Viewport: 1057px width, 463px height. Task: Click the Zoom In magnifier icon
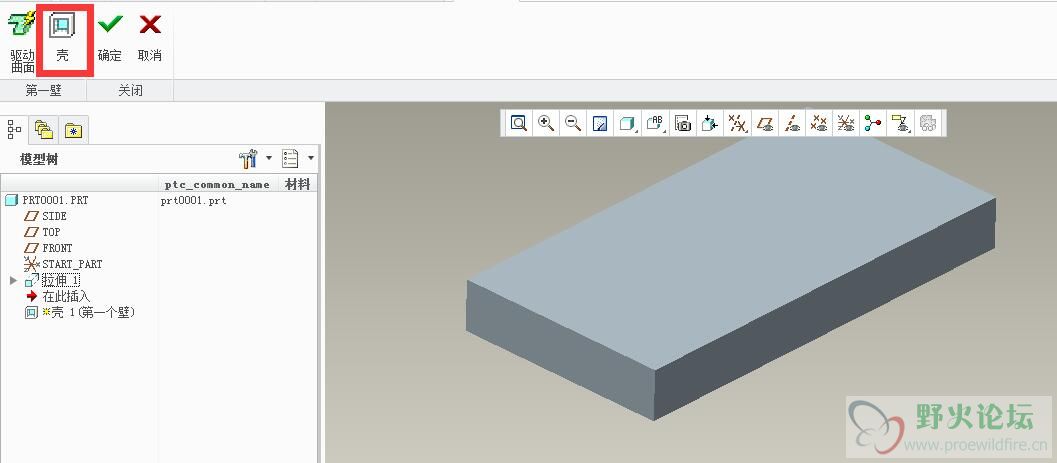coord(546,123)
